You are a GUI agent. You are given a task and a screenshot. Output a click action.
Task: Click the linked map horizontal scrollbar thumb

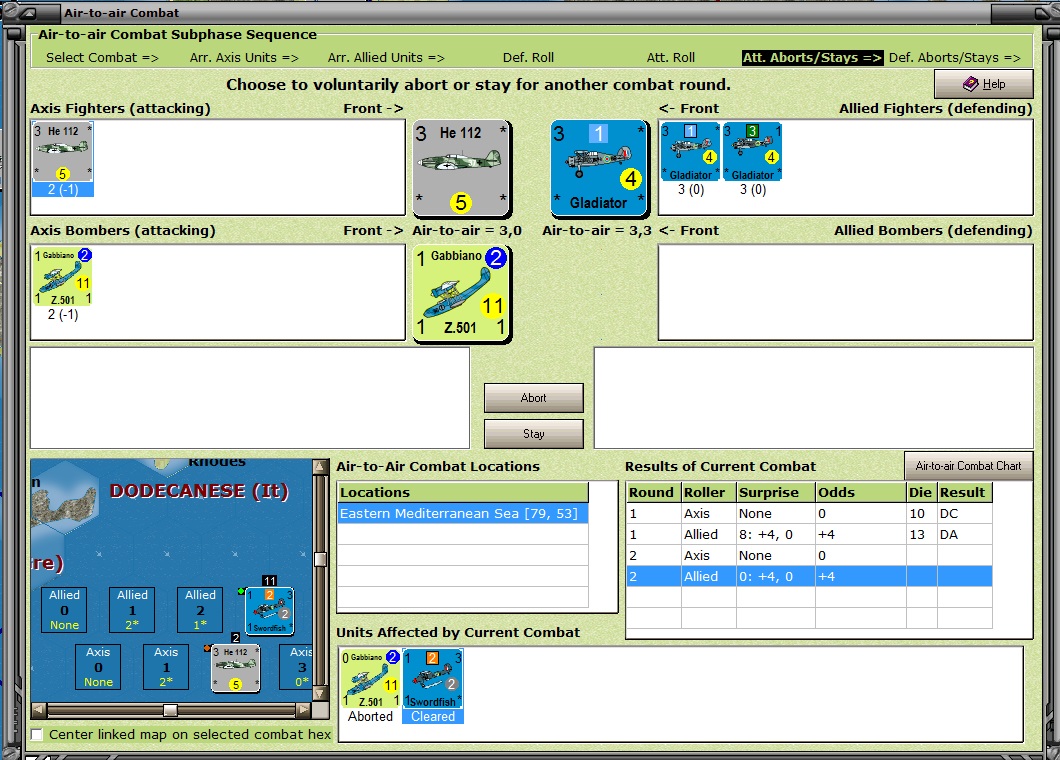[x=170, y=710]
